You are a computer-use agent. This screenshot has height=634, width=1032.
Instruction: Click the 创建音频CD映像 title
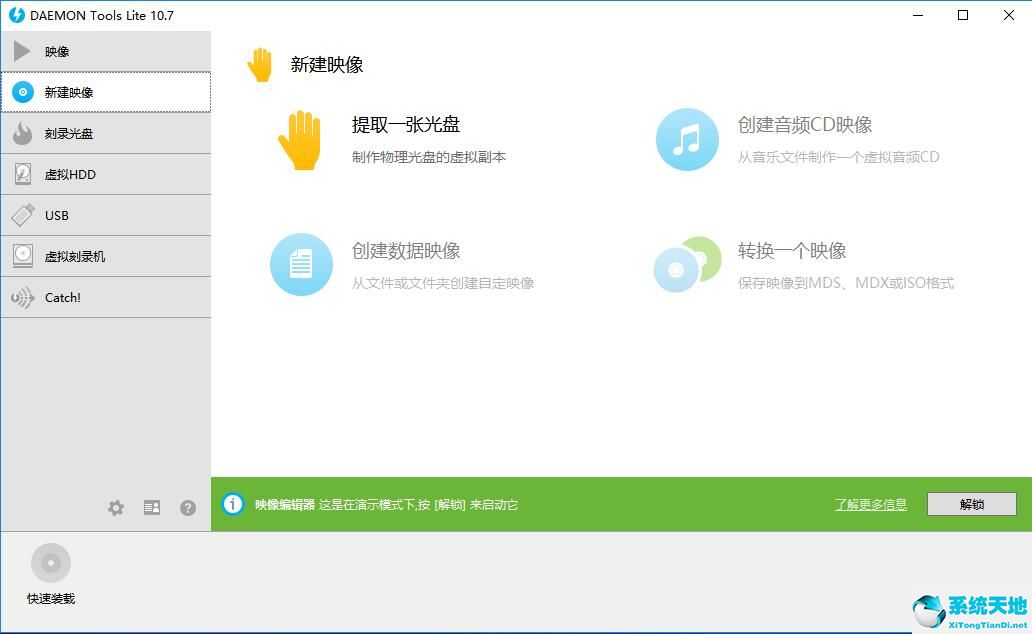(x=805, y=124)
